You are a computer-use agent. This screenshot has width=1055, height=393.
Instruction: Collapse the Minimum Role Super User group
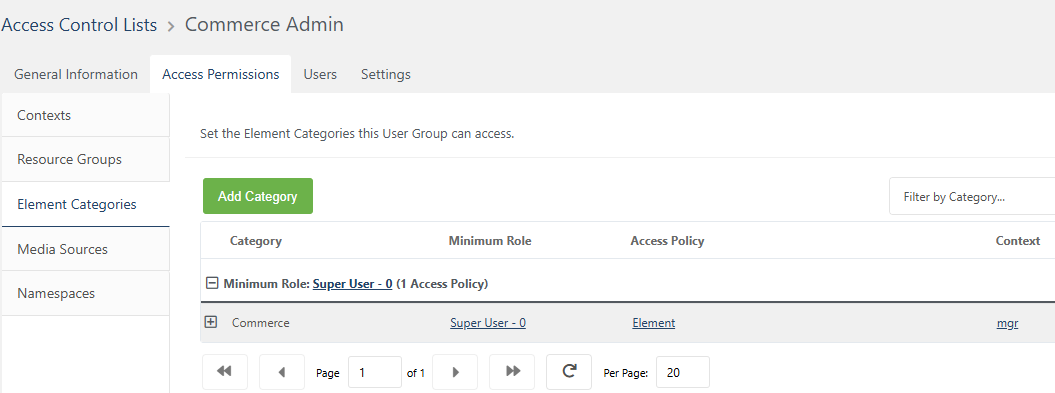(x=212, y=283)
